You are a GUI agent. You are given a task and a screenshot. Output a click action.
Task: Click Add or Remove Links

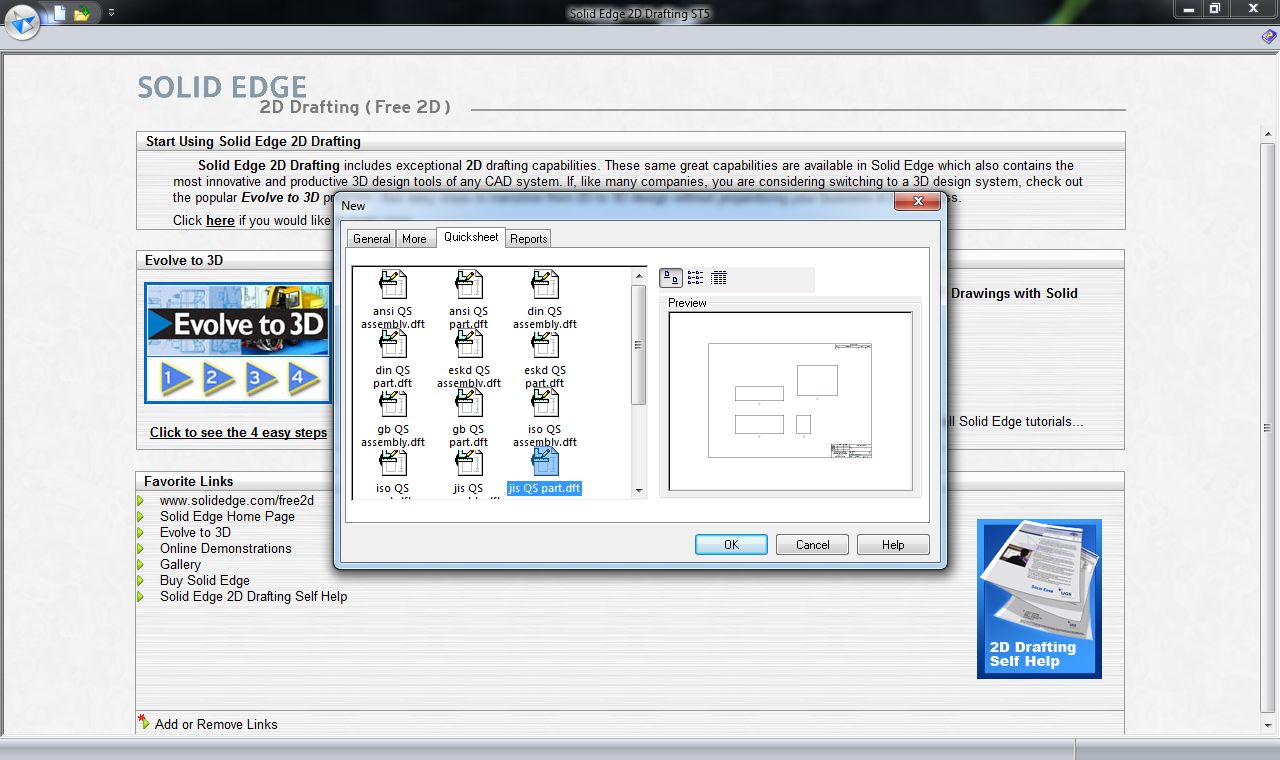click(x=216, y=724)
